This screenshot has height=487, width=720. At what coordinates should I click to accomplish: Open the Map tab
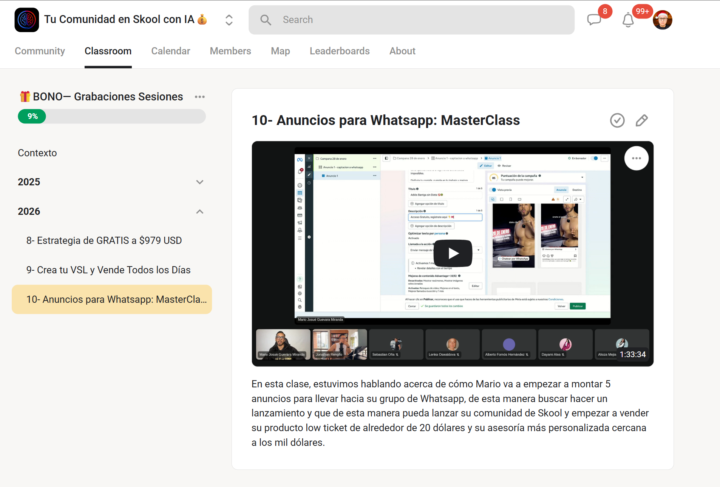(280, 51)
